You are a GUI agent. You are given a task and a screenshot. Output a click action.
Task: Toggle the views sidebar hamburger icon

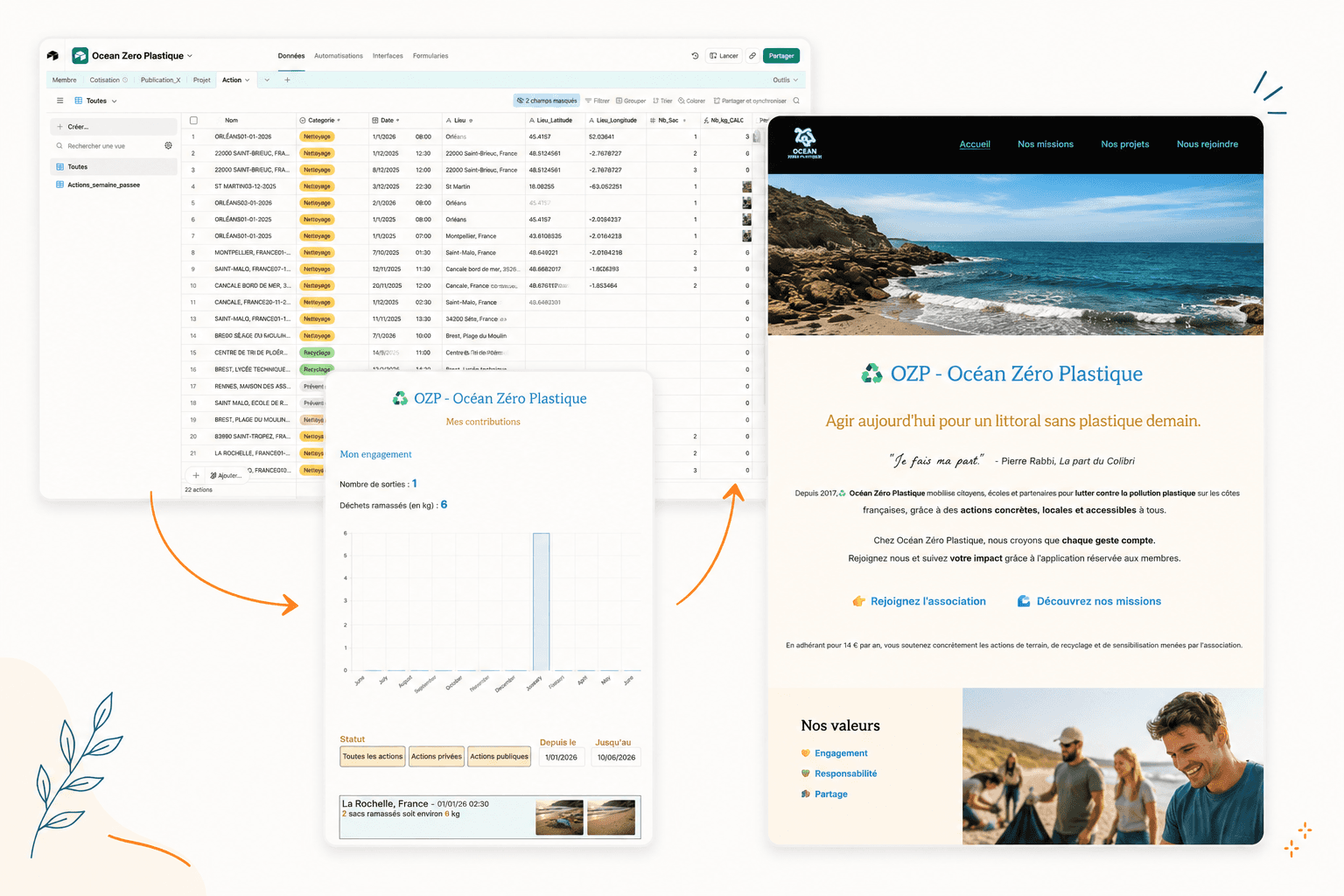(59, 101)
